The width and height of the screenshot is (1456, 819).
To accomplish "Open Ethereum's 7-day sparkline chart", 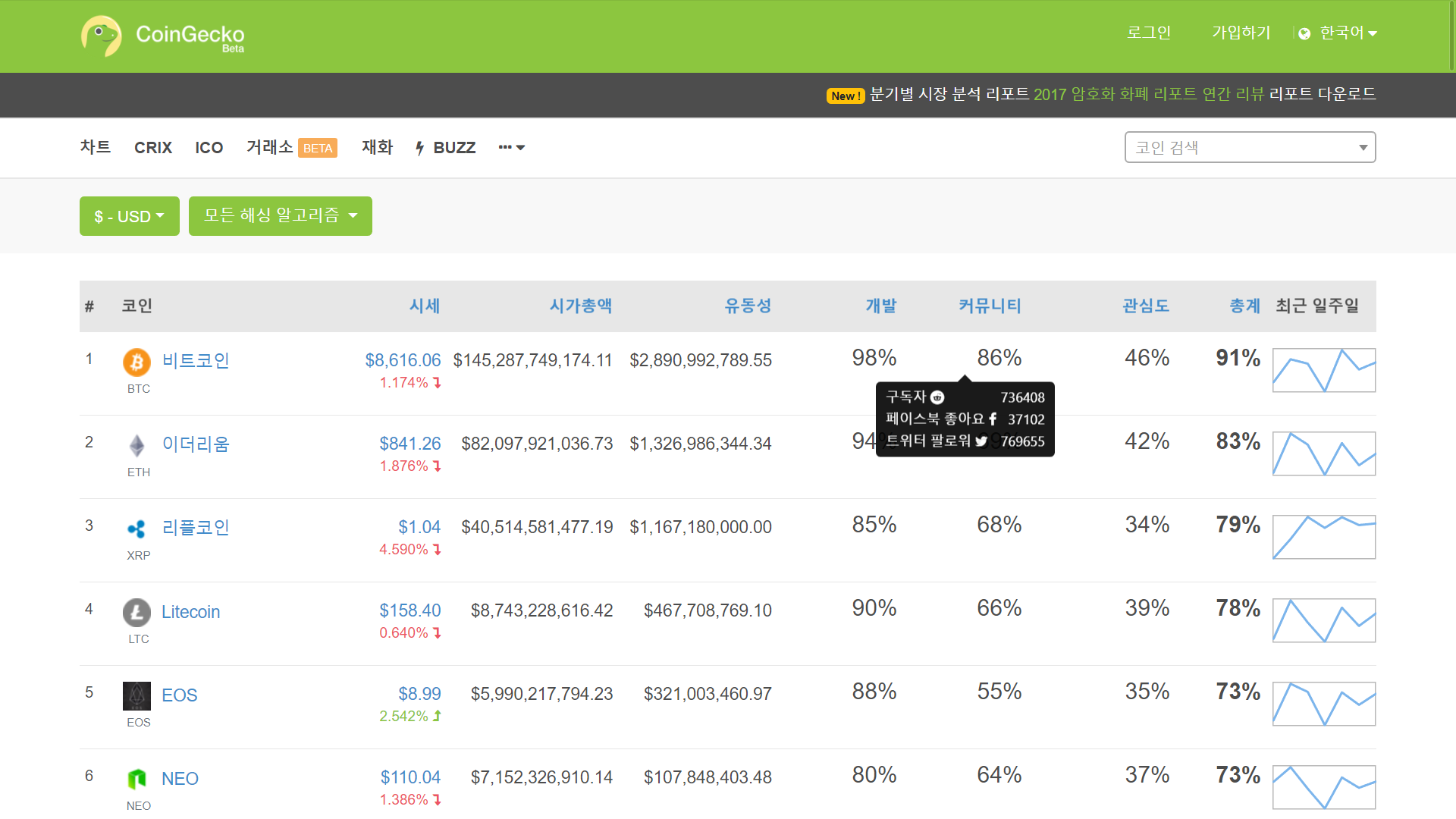I will pos(1324,453).
